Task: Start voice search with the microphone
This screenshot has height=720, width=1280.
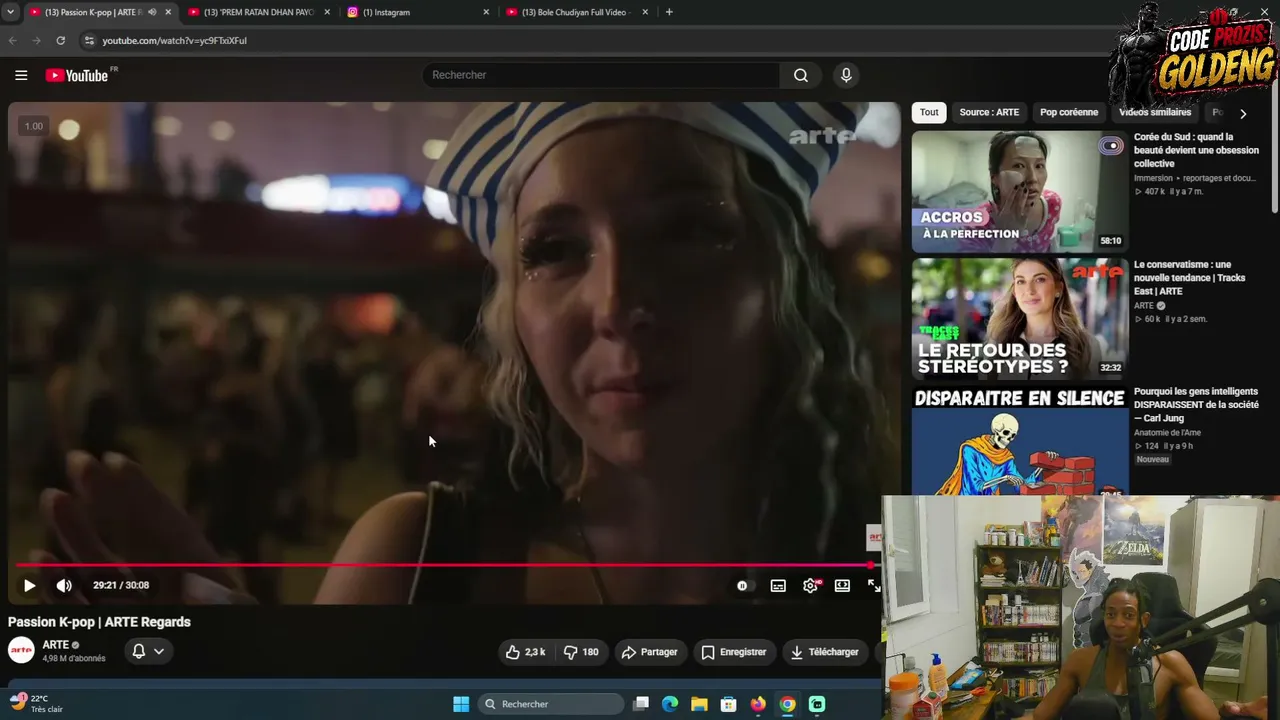Action: click(x=846, y=75)
